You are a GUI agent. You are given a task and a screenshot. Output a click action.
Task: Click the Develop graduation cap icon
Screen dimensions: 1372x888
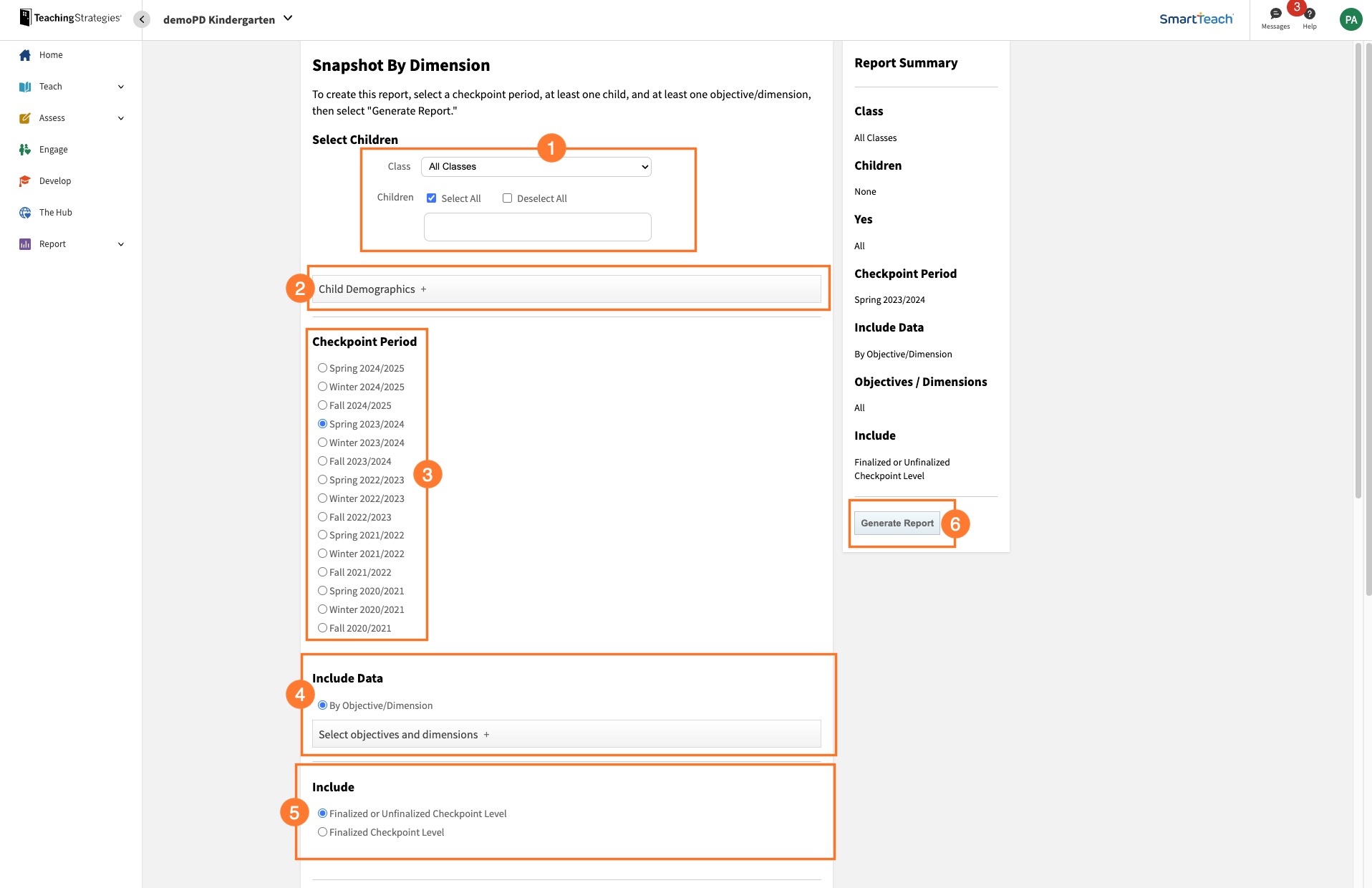[25, 181]
